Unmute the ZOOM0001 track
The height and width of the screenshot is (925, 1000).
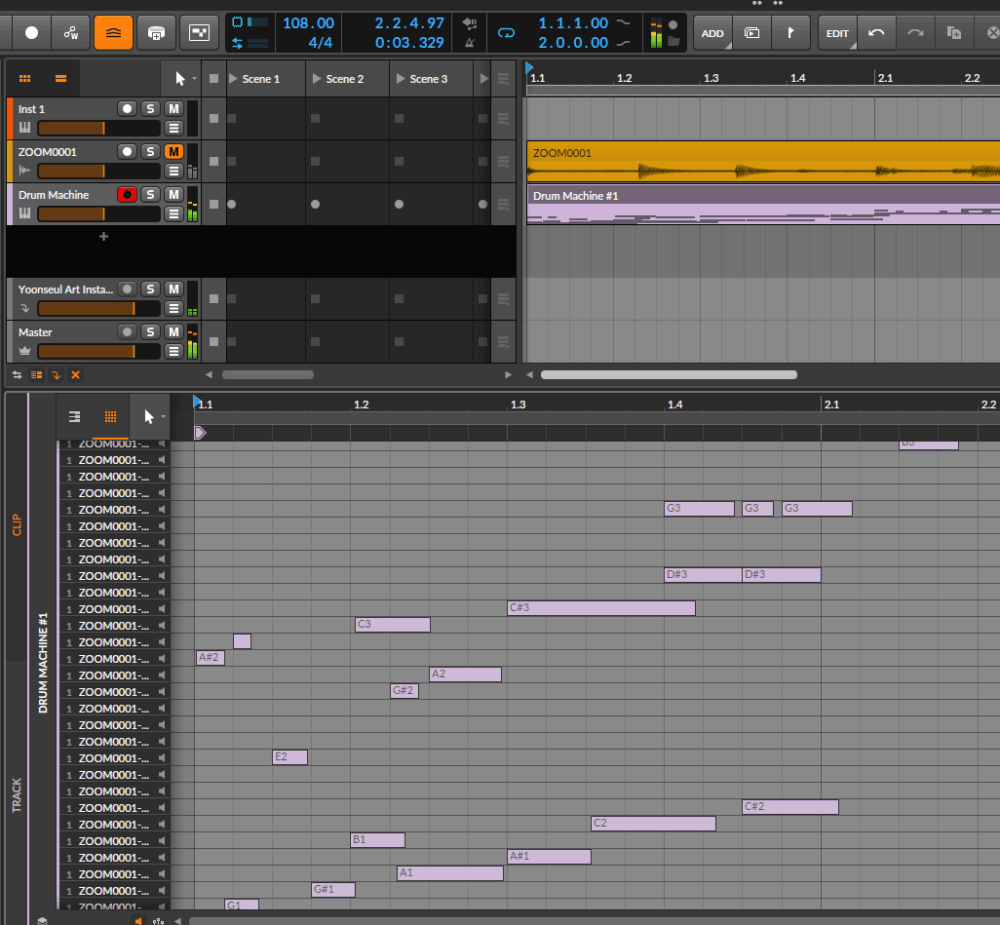(174, 151)
